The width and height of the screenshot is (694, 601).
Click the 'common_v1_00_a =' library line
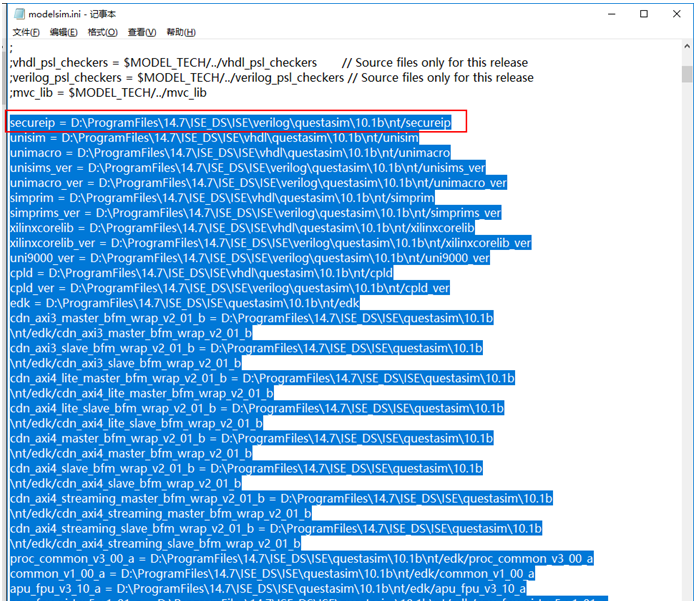(x=272, y=574)
